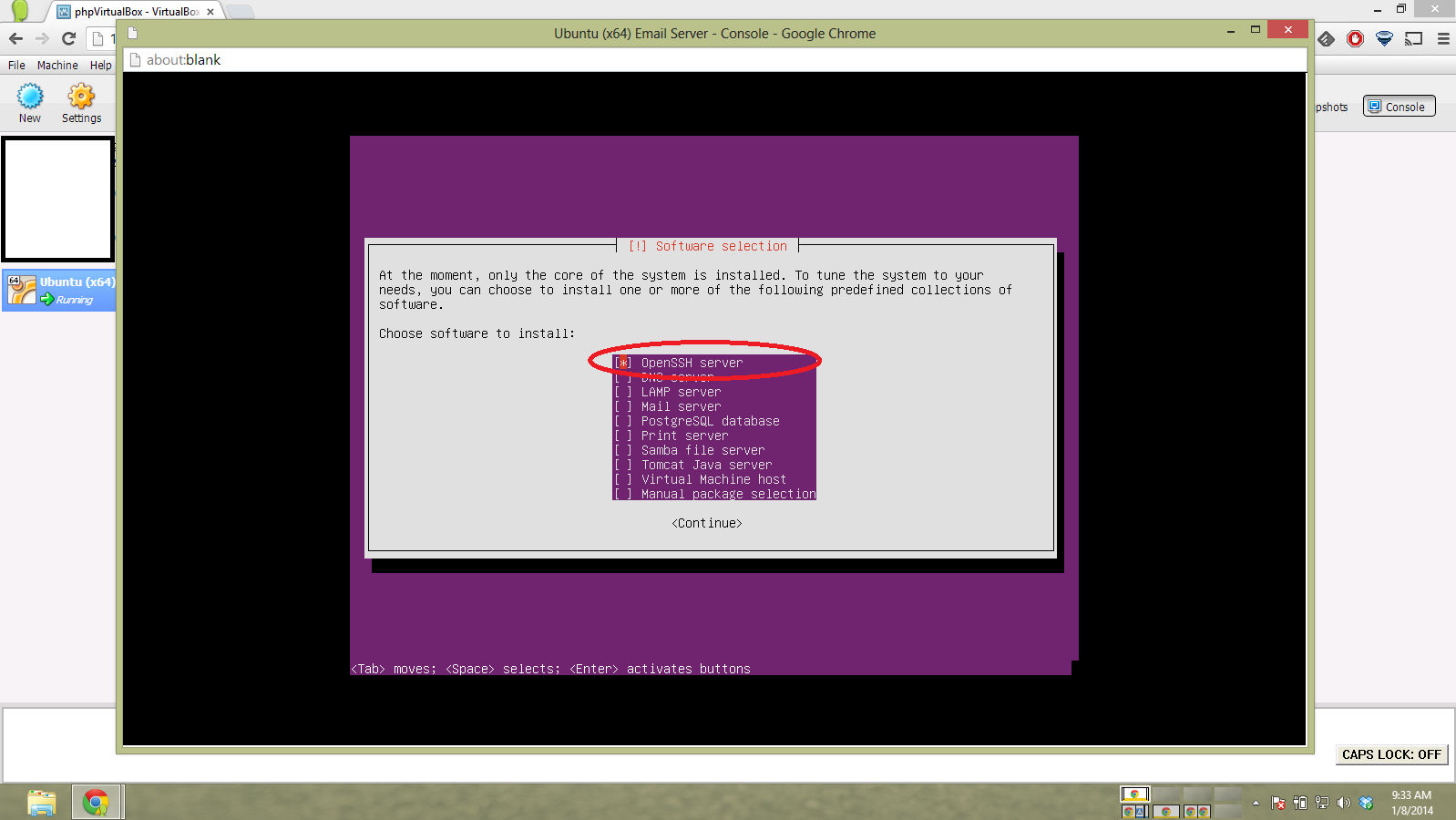Click the blue shield extension icon
Screen dimensions: 1456x820
[1384, 38]
